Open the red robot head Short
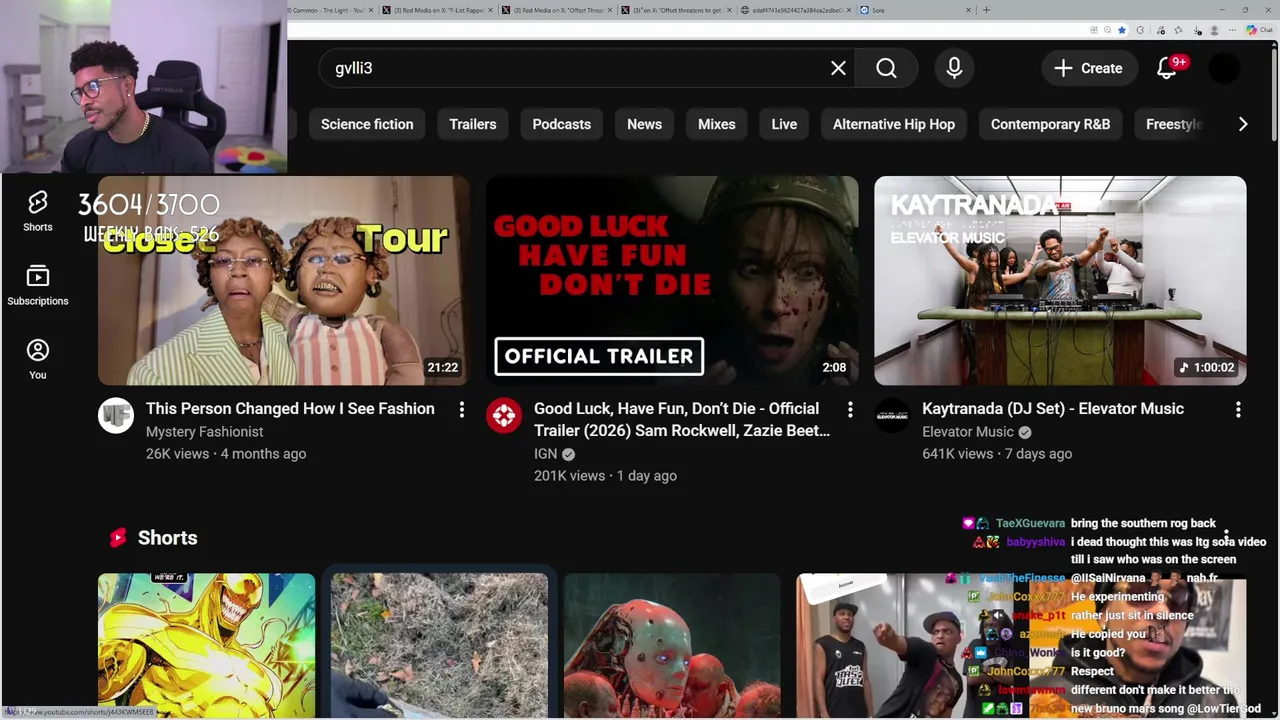Image resolution: width=1280 pixels, height=720 pixels. 672,646
